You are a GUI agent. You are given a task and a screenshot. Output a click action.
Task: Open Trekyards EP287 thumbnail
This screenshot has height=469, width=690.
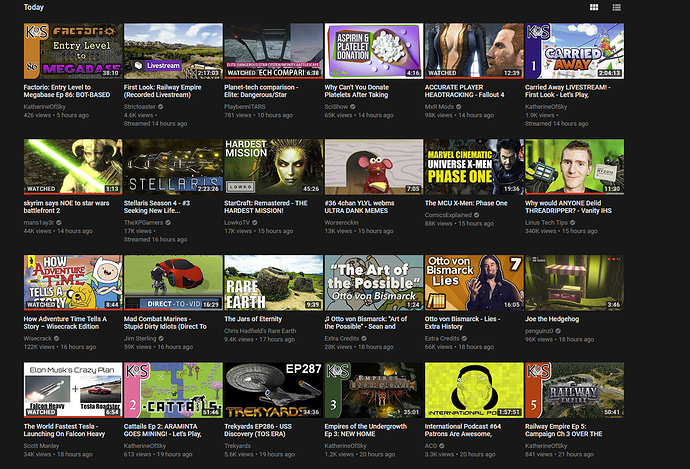(x=274, y=390)
